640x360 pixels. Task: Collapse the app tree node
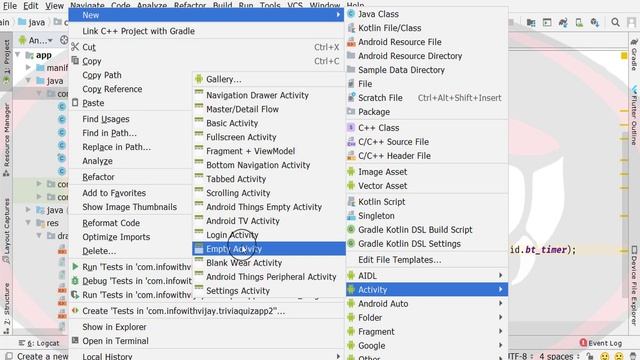18,55
